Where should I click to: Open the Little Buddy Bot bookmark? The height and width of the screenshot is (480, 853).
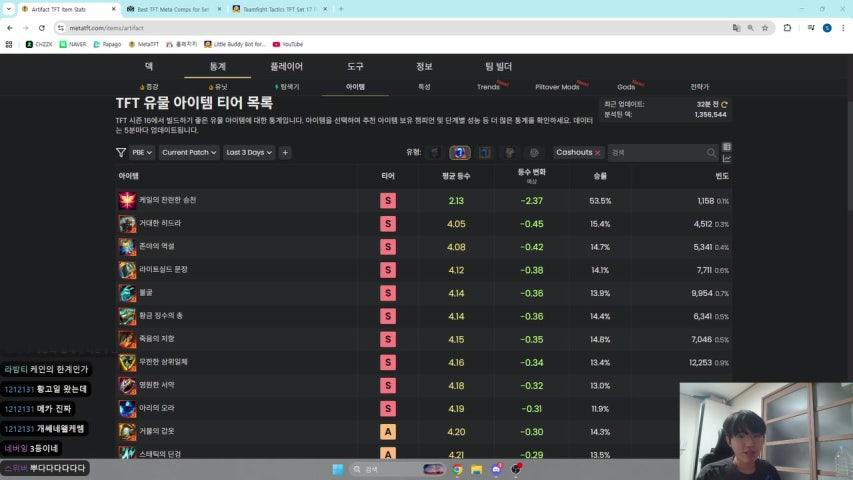coord(234,44)
